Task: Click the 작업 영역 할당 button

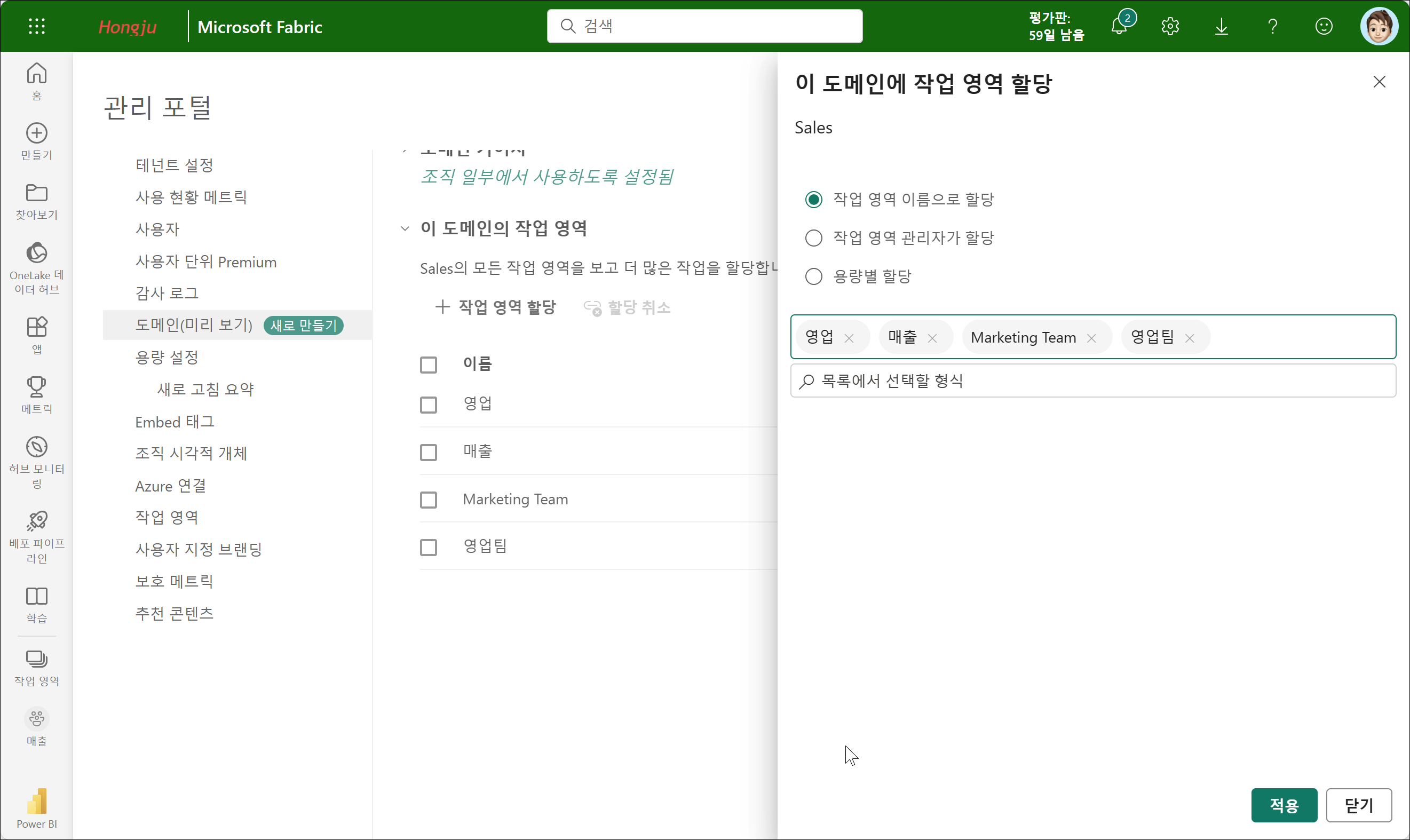Action: (x=495, y=307)
